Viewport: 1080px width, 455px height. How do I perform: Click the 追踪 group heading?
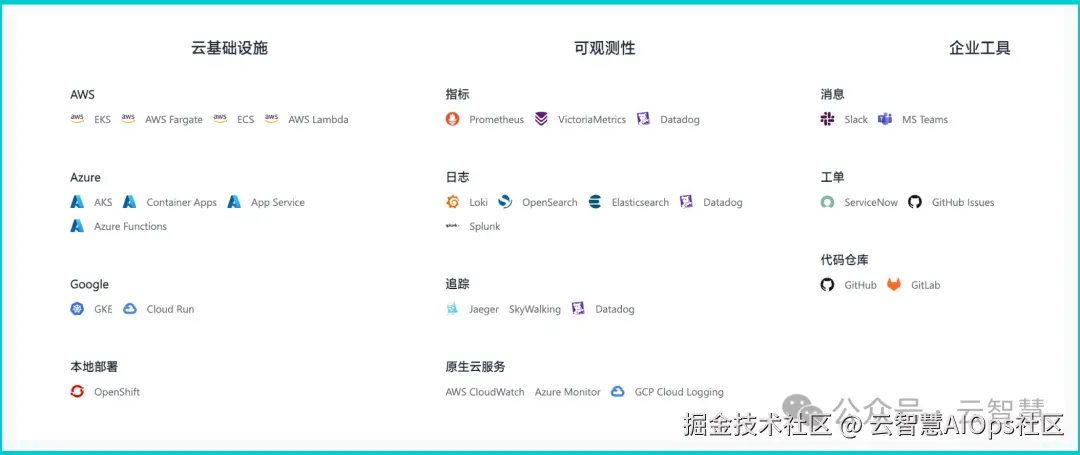(x=457, y=284)
